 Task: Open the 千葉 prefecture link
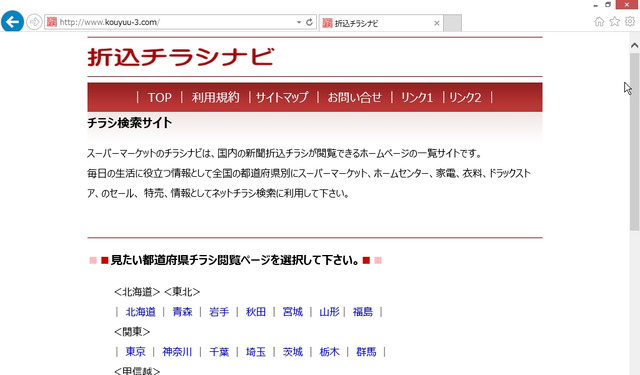click(219, 352)
